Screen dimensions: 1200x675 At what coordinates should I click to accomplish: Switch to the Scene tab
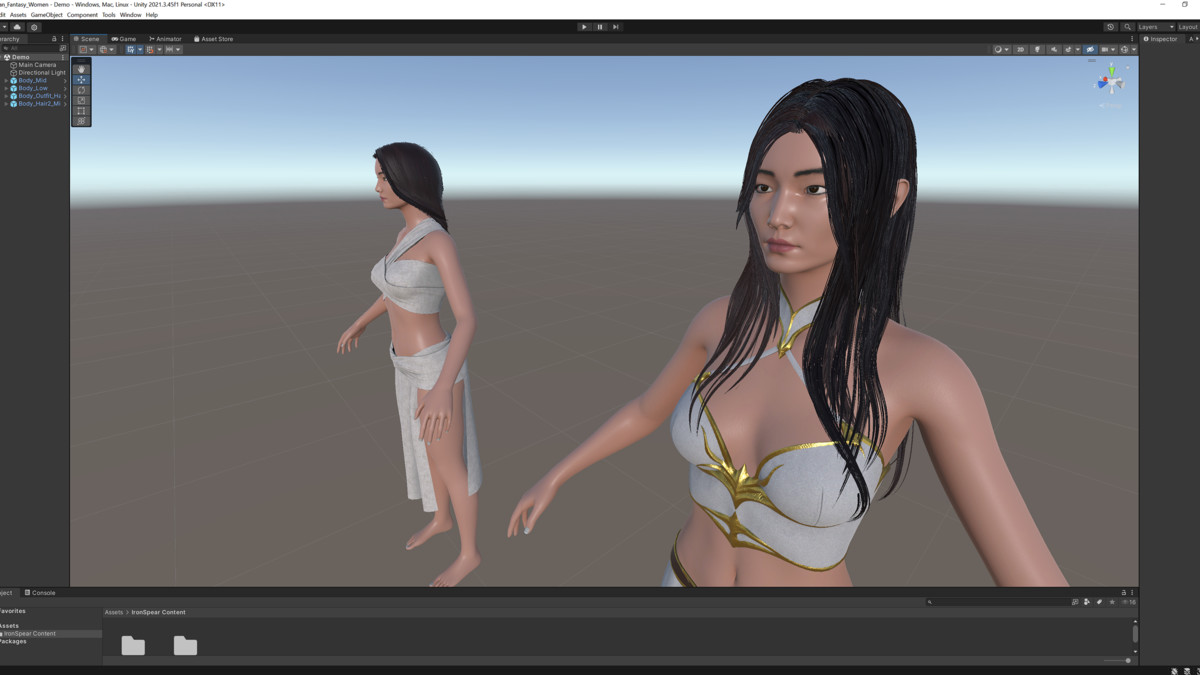click(87, 39)
